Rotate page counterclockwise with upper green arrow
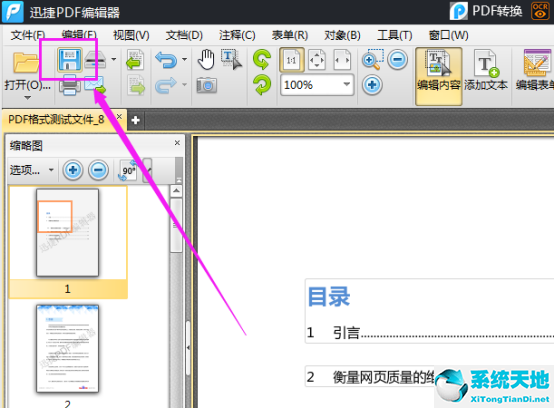The height and width of the screenshot is (408, 554). tap(262, 60)
